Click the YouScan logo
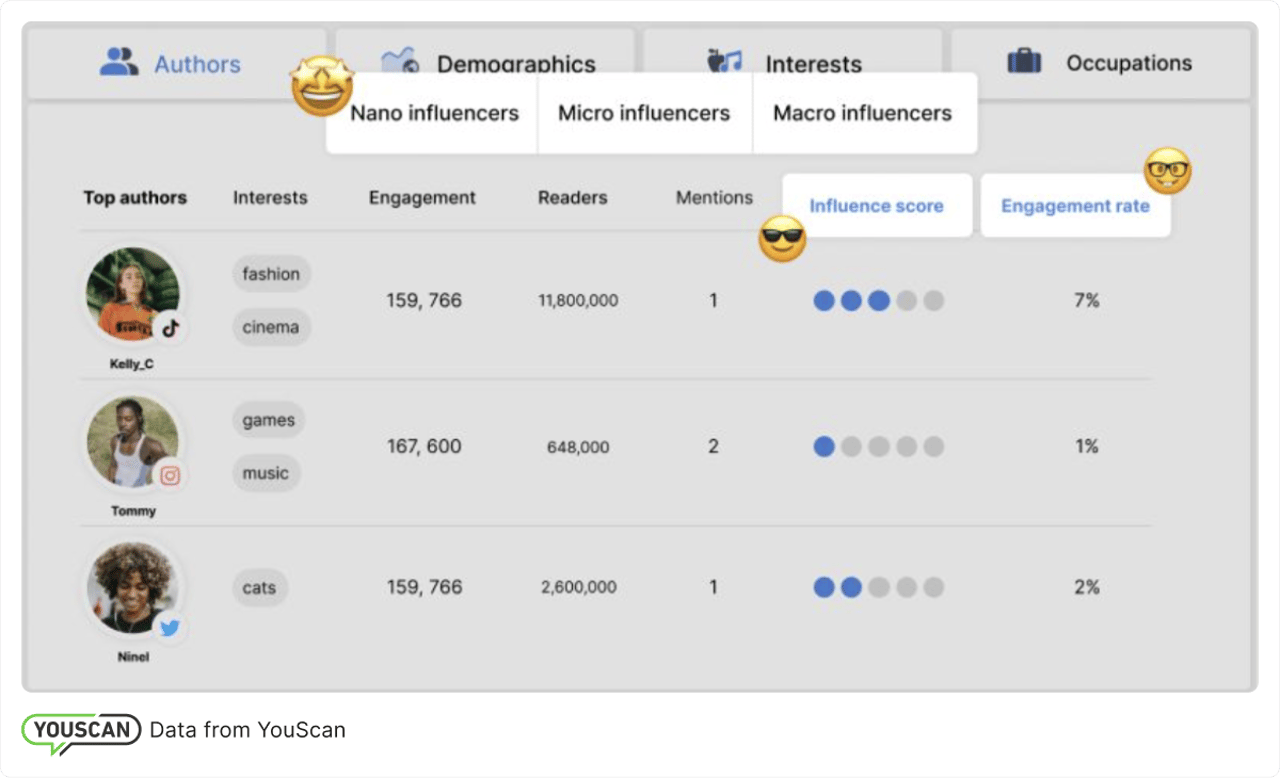The width and height of the screenshot is (1280, 778). (82, 730)
